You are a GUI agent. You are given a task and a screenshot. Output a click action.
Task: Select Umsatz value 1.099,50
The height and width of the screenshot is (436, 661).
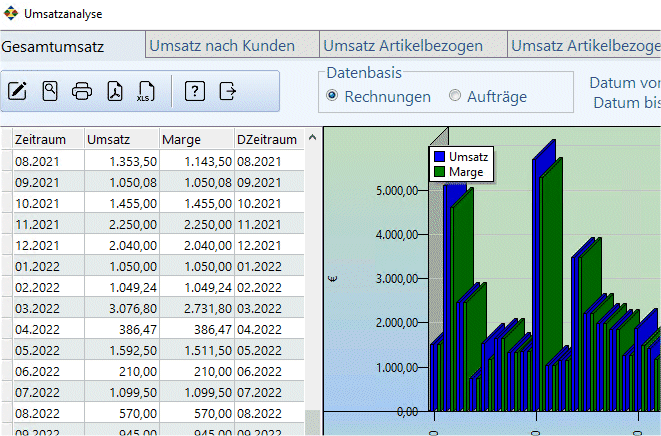122,392
